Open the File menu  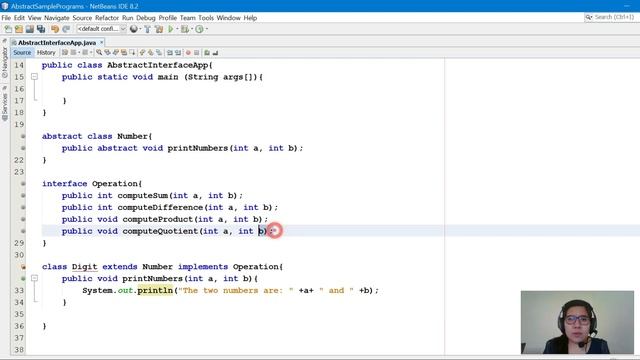point(6,18)
